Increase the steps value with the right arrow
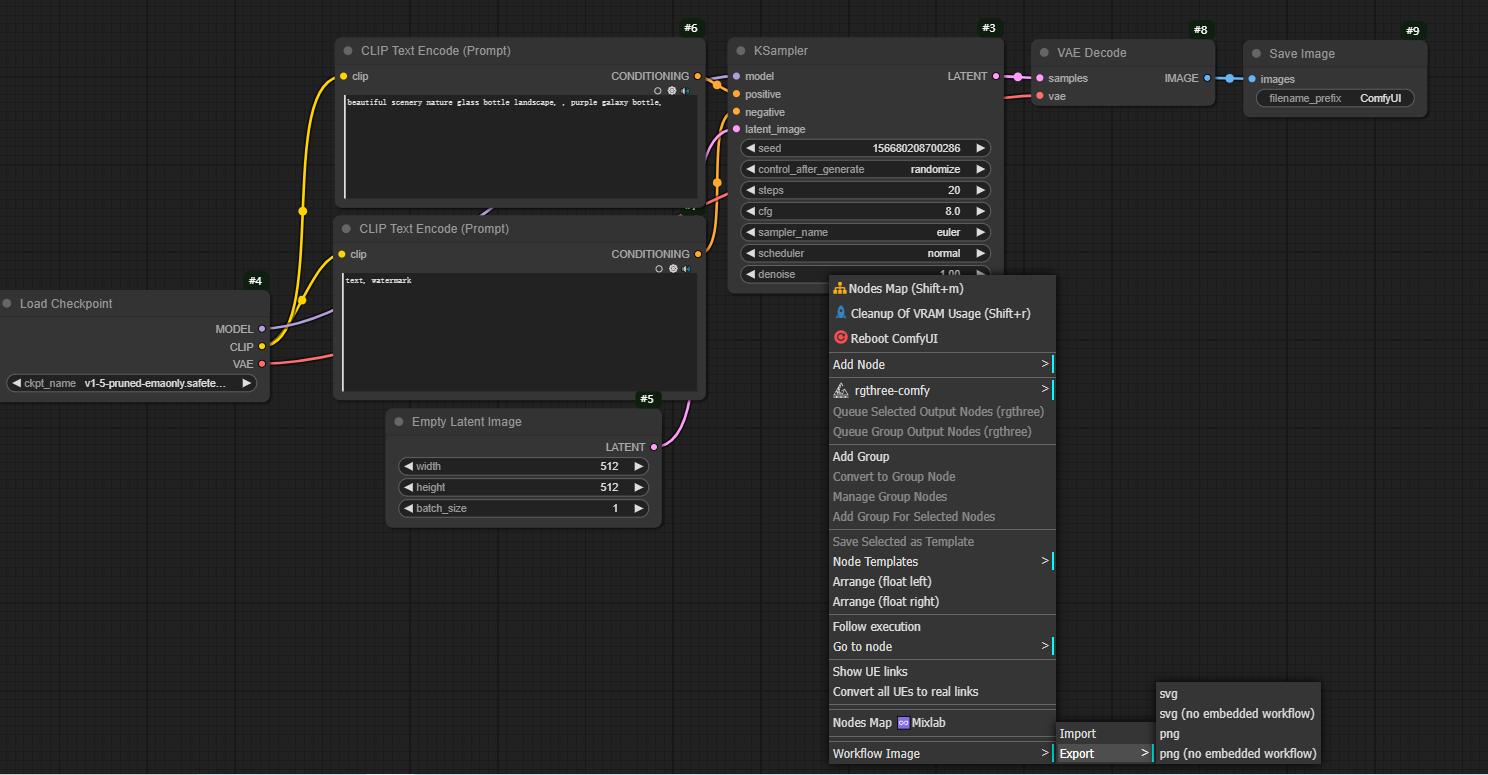 980,190
